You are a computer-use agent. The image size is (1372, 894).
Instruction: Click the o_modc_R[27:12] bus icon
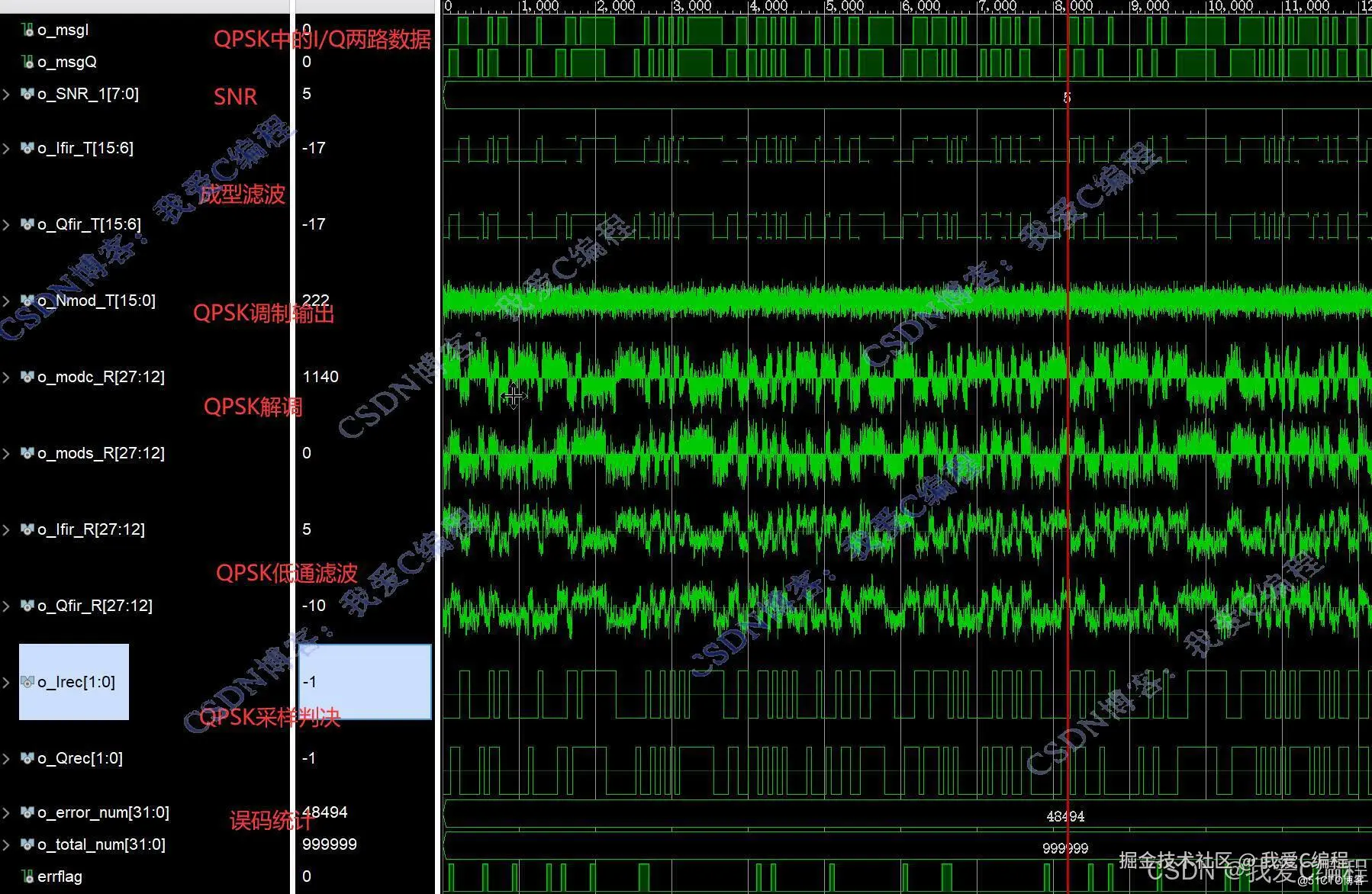(x=27, y=377)
